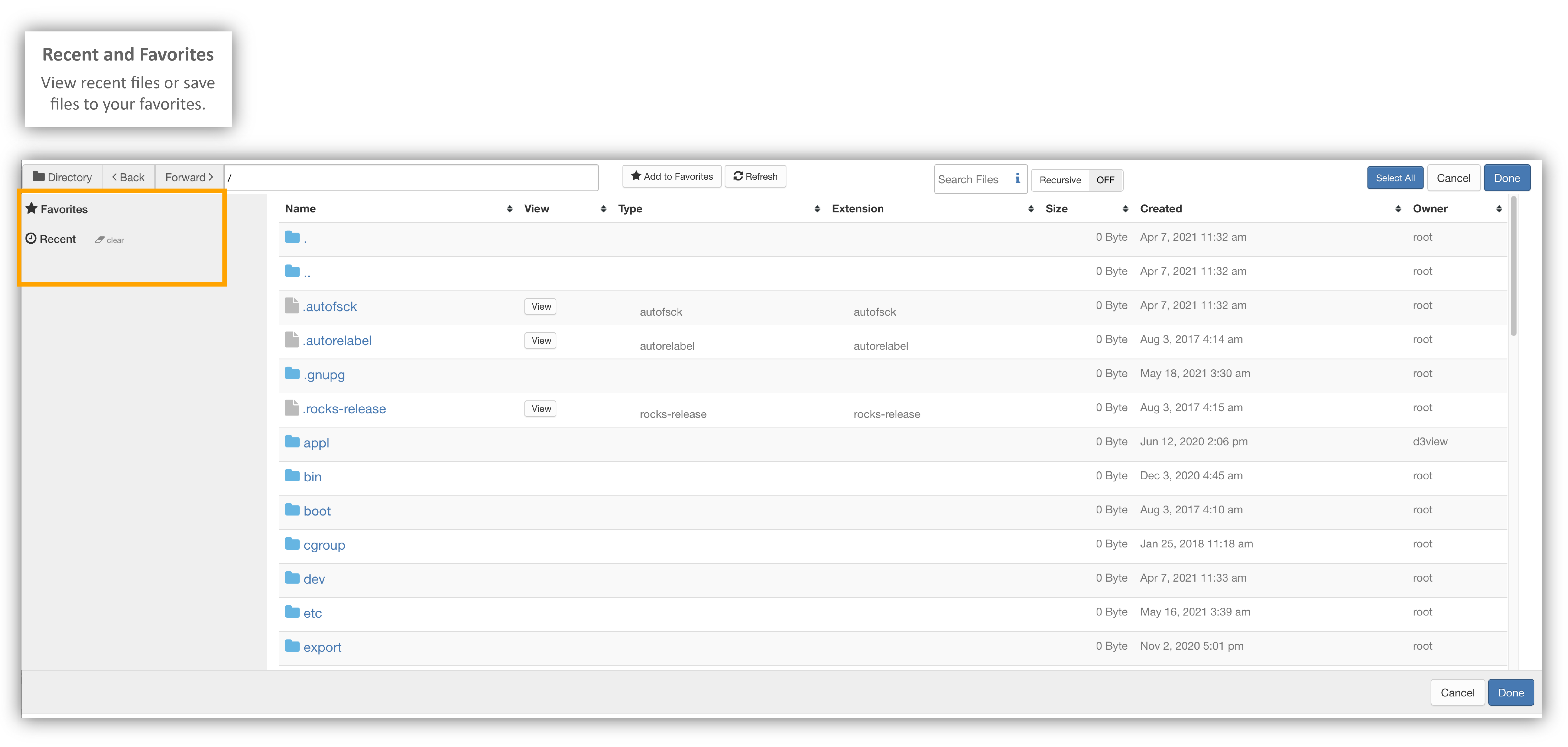Go Forward to next directory
This screenshot has width=1568, height=747.
pos(189,177)
